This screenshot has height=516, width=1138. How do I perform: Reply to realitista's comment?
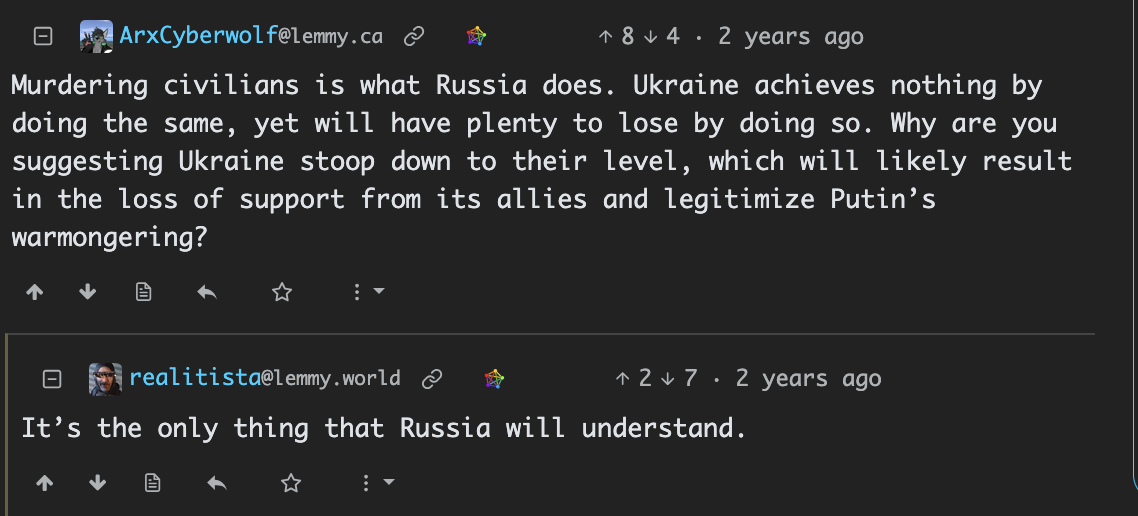click(216, 483)
